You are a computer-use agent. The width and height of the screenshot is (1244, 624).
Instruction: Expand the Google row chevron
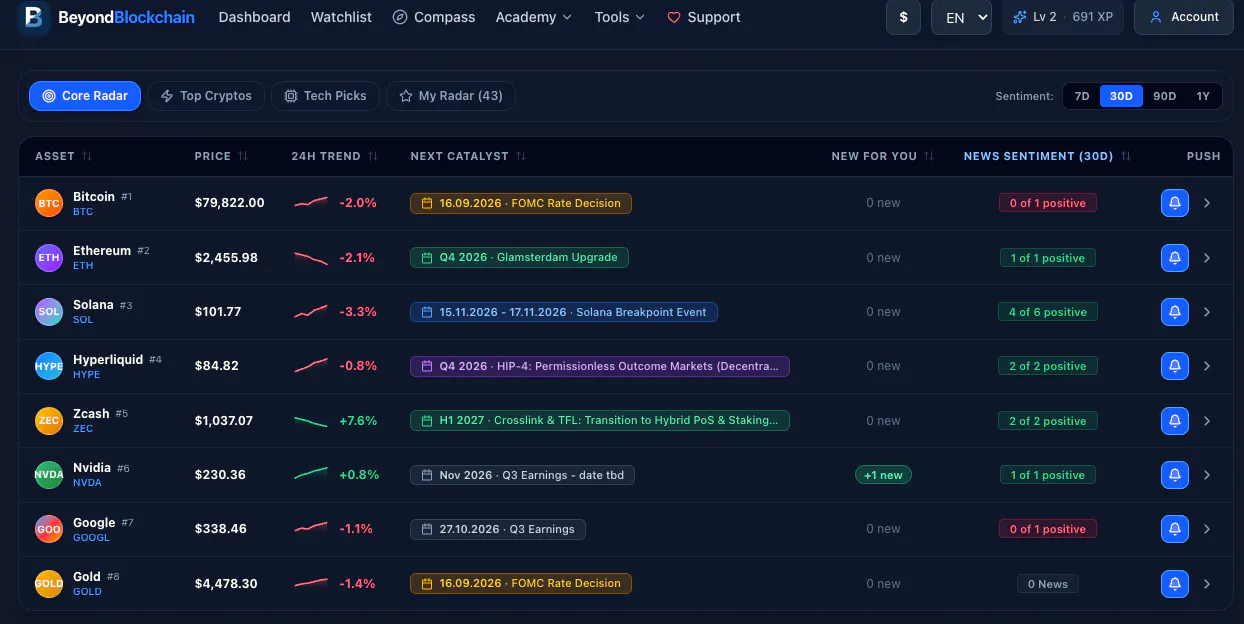(1207, 529)
